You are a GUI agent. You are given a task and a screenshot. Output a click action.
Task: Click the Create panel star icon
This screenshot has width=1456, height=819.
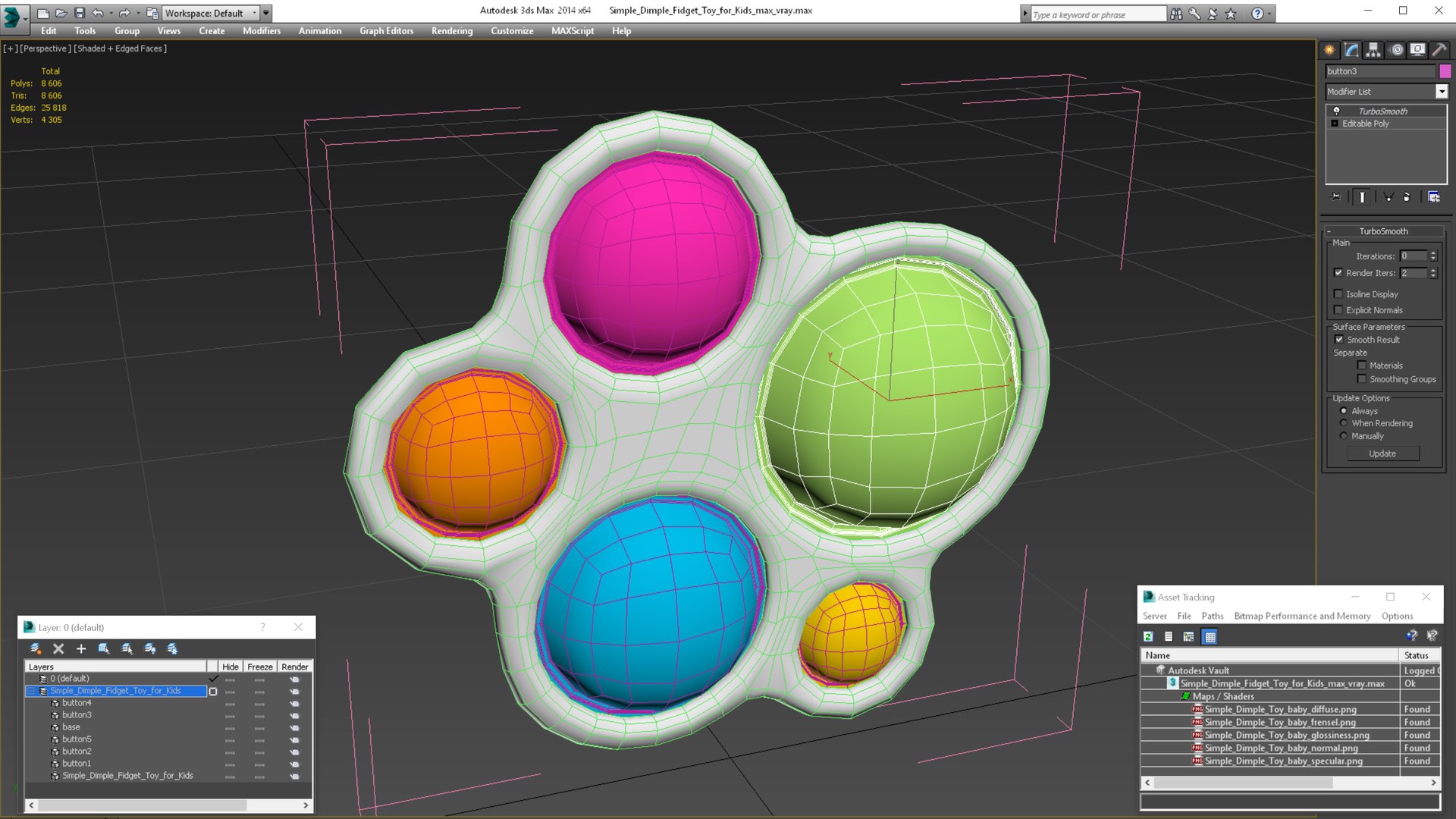click(x=1329, y=50)
